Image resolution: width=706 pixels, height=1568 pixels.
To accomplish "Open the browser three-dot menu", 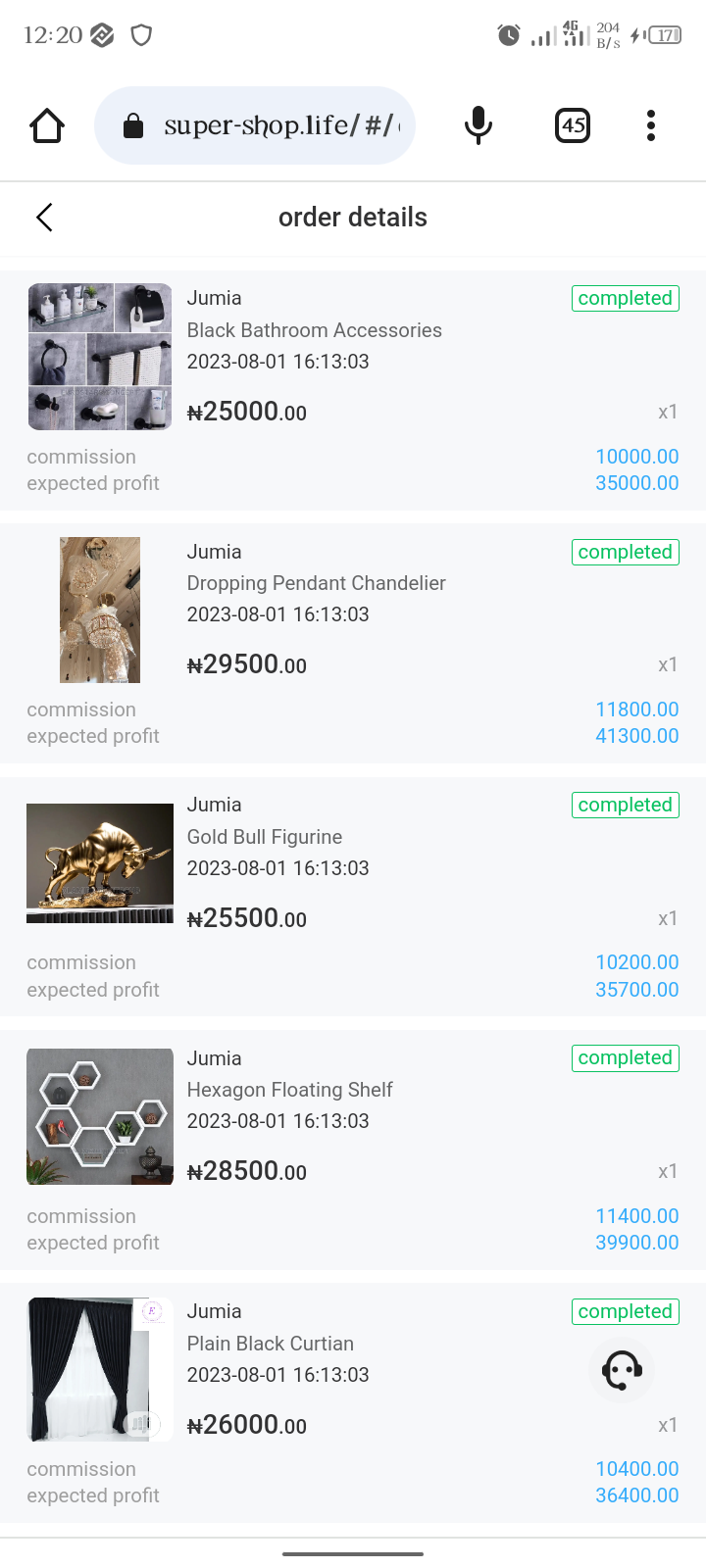I will coord(651,125).
